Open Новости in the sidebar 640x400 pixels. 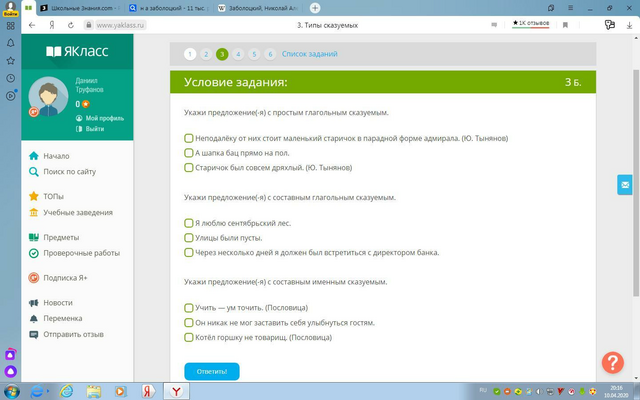(51, 303)
